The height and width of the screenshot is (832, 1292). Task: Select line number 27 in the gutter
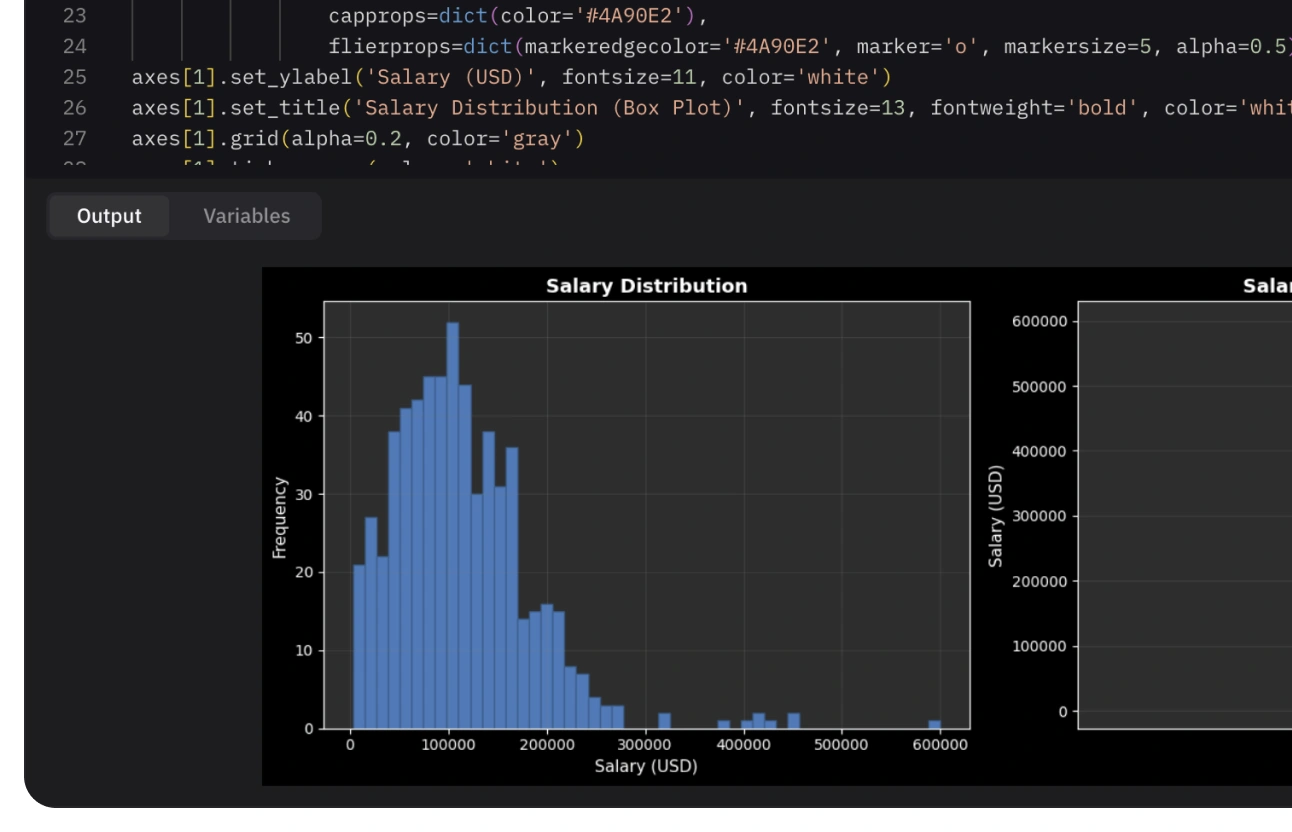pyautogui.click(x=74, y=138)
